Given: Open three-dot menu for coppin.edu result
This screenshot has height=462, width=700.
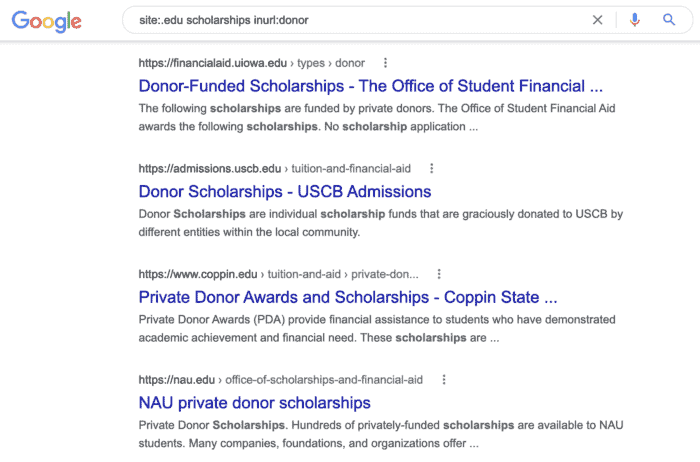Looking at the screenshot, I should tap(439, 274).
